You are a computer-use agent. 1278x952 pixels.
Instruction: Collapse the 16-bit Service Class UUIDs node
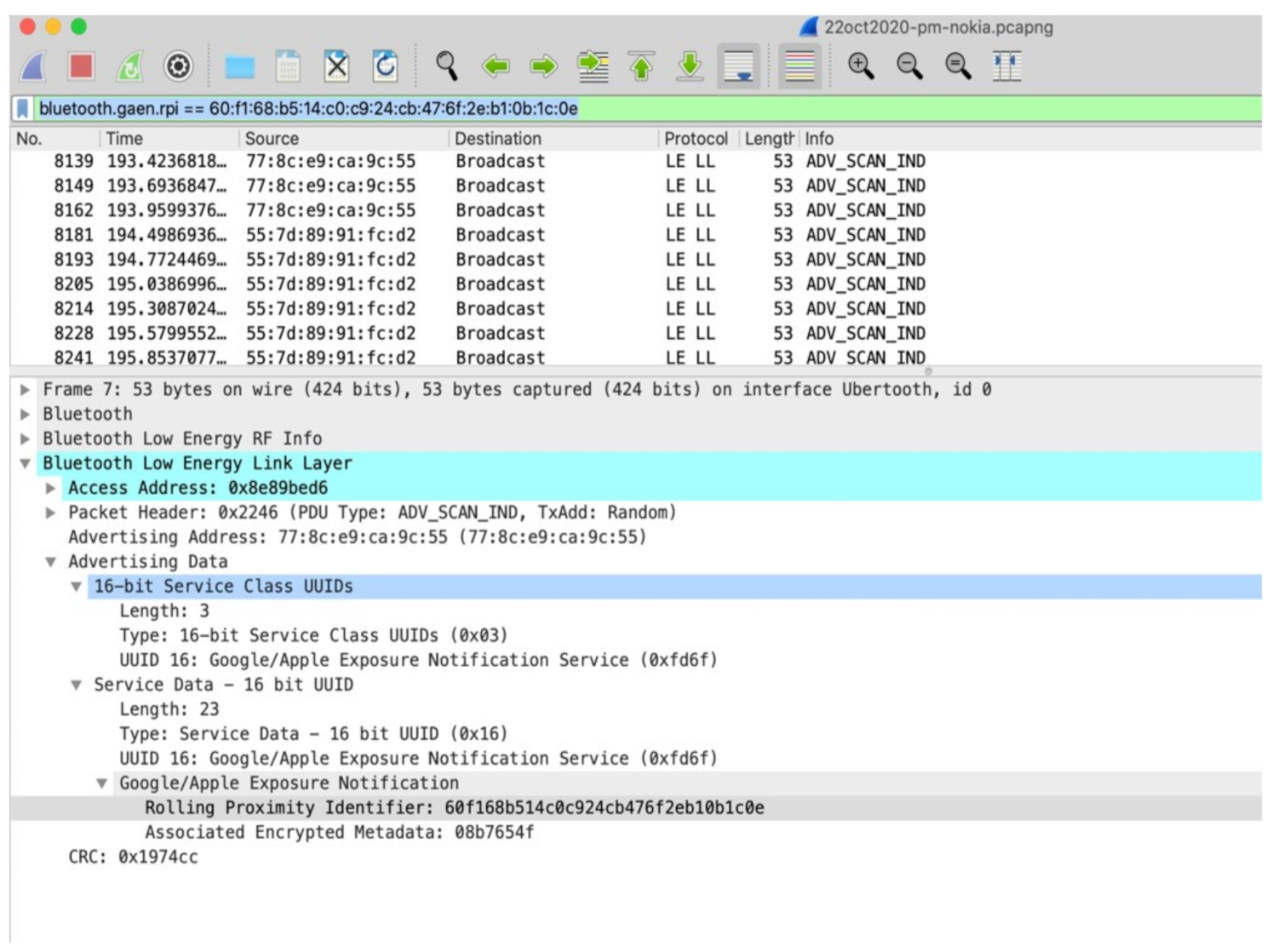click(76, 587)
